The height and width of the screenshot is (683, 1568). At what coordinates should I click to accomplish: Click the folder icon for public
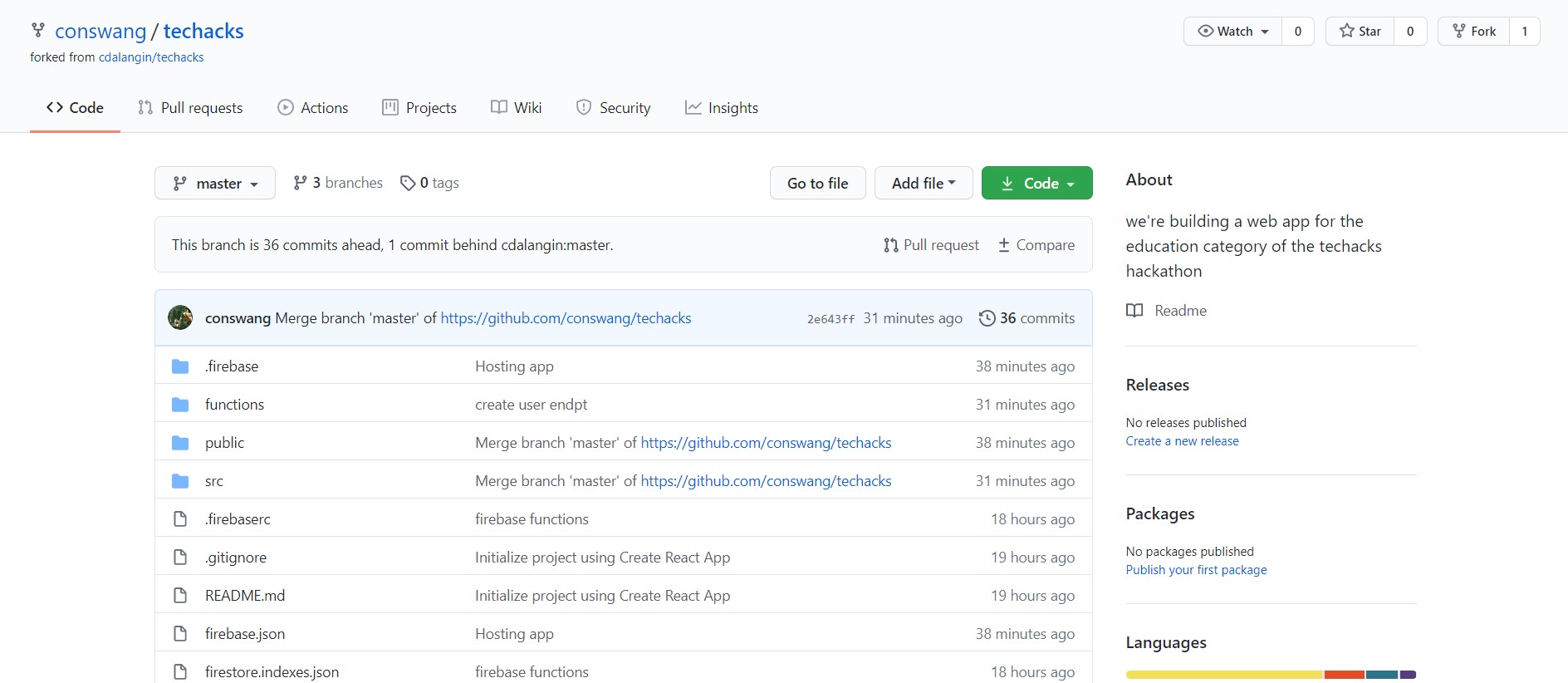pyautogui.click(x=180, y=443)
